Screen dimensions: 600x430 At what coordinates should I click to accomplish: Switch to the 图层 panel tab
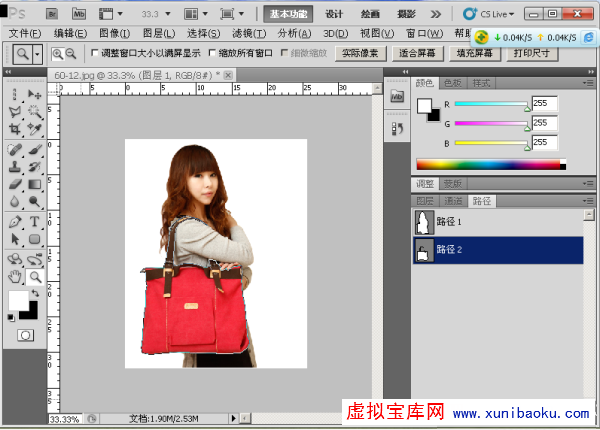point(425,201)
